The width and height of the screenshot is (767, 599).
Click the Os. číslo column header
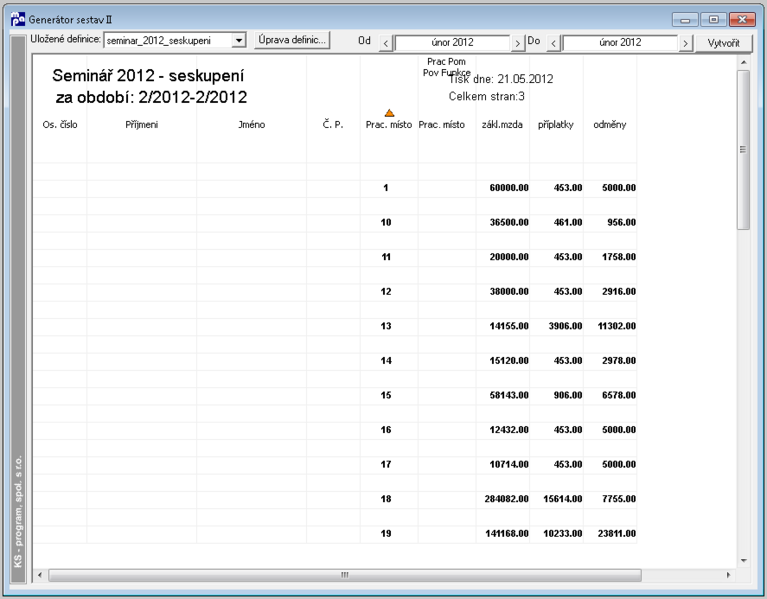click(60, 125)
